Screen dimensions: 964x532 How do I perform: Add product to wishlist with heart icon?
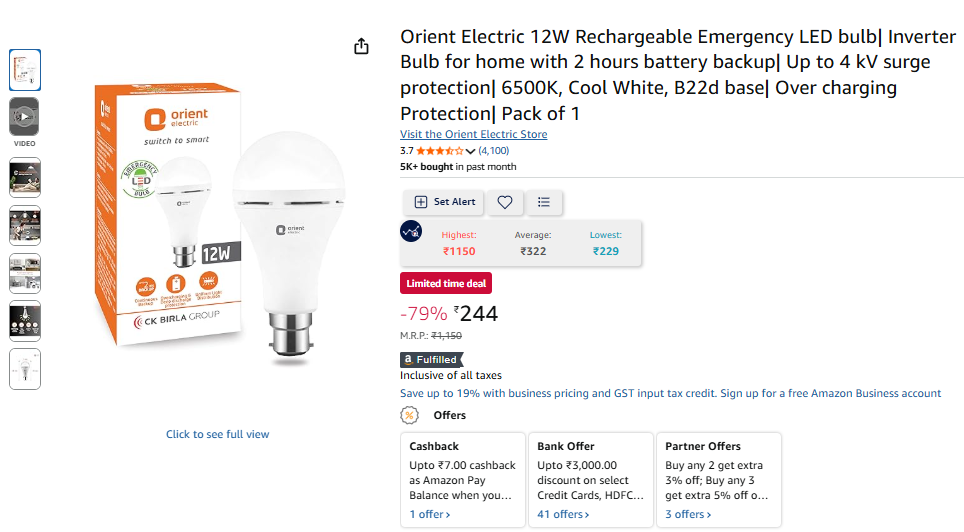[x=505, y=202]
